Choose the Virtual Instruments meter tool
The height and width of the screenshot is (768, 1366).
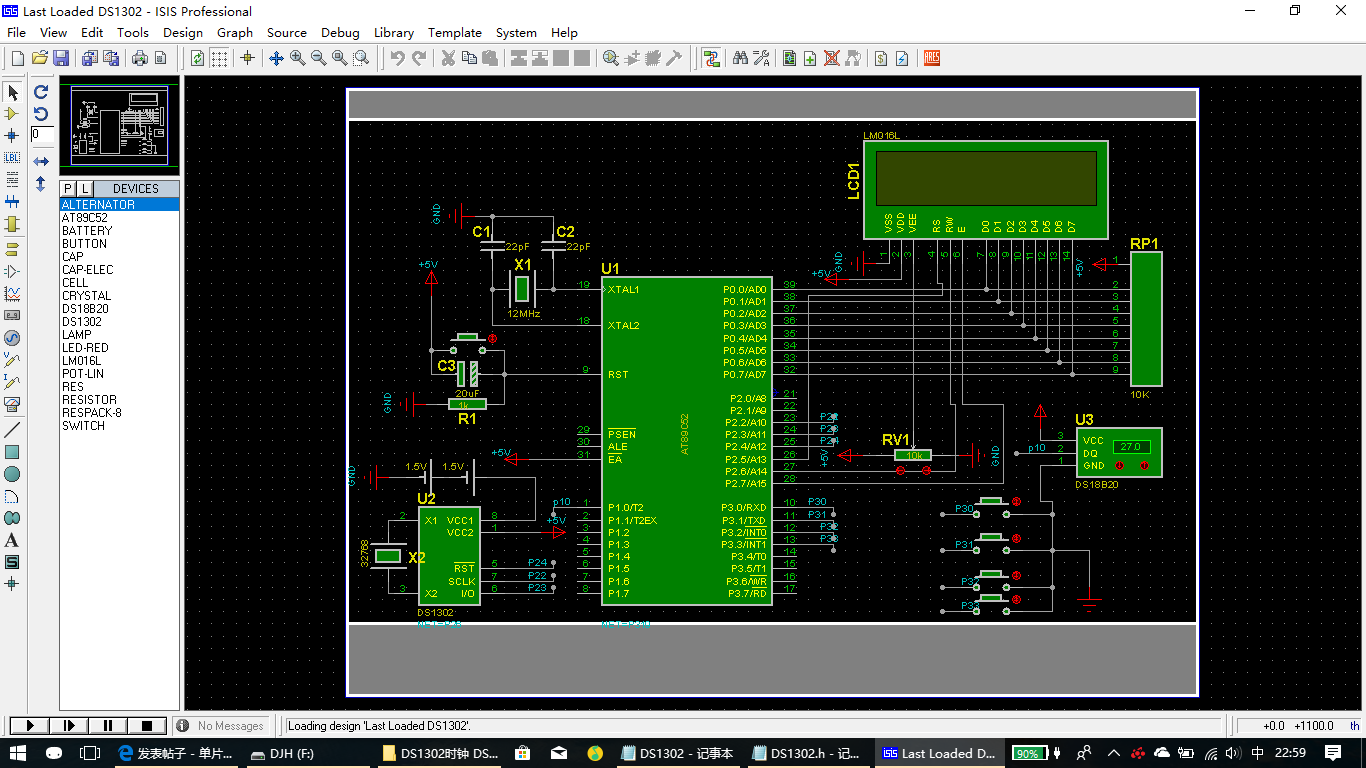point(13,405)
